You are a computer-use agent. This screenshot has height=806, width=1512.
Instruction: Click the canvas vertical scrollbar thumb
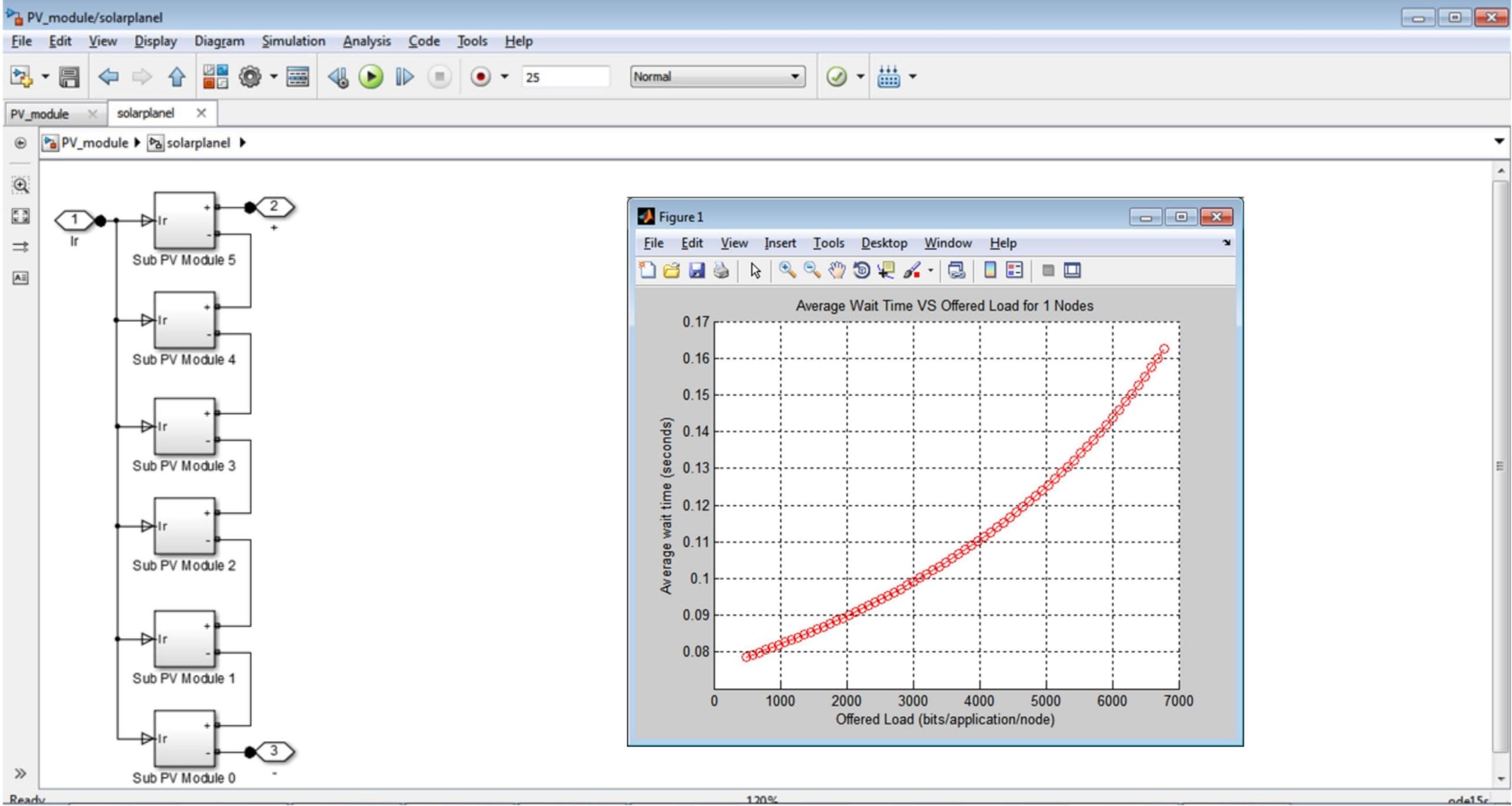click(1500, 466)
